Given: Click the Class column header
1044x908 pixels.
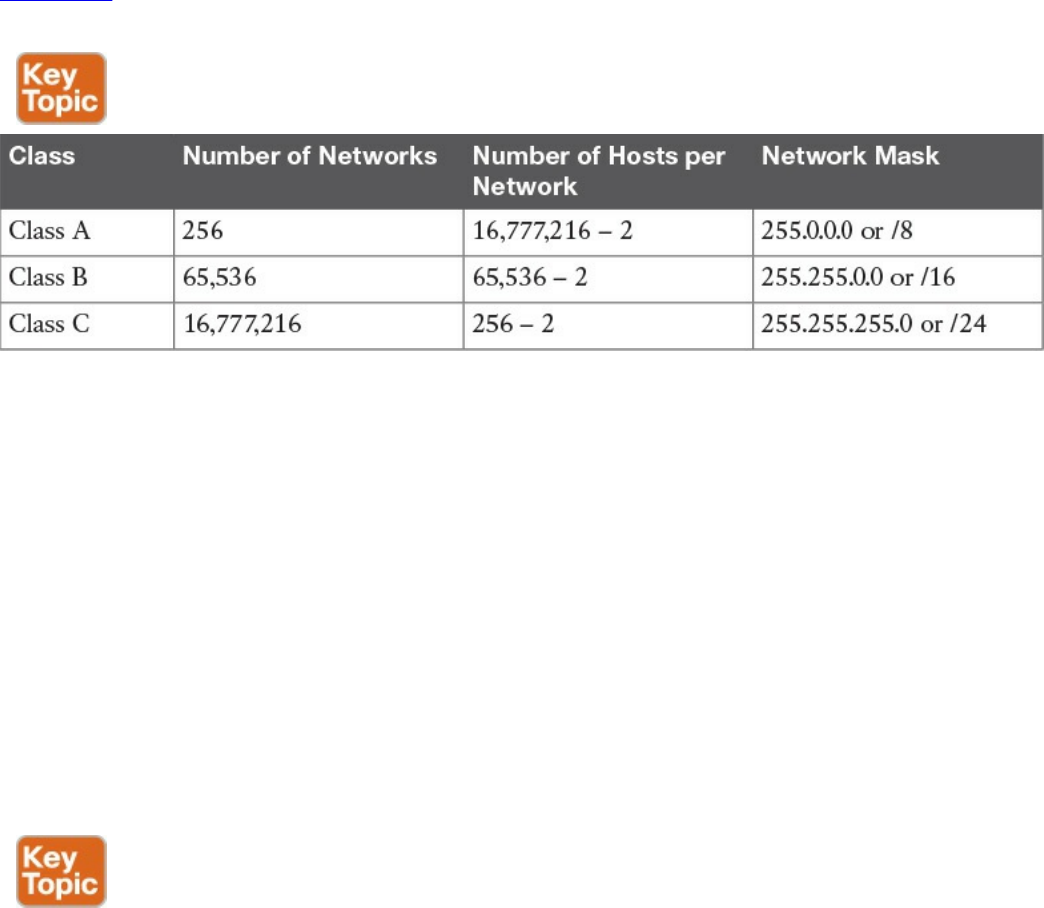Looking at the screenshot, I should [x=87, y=172].
